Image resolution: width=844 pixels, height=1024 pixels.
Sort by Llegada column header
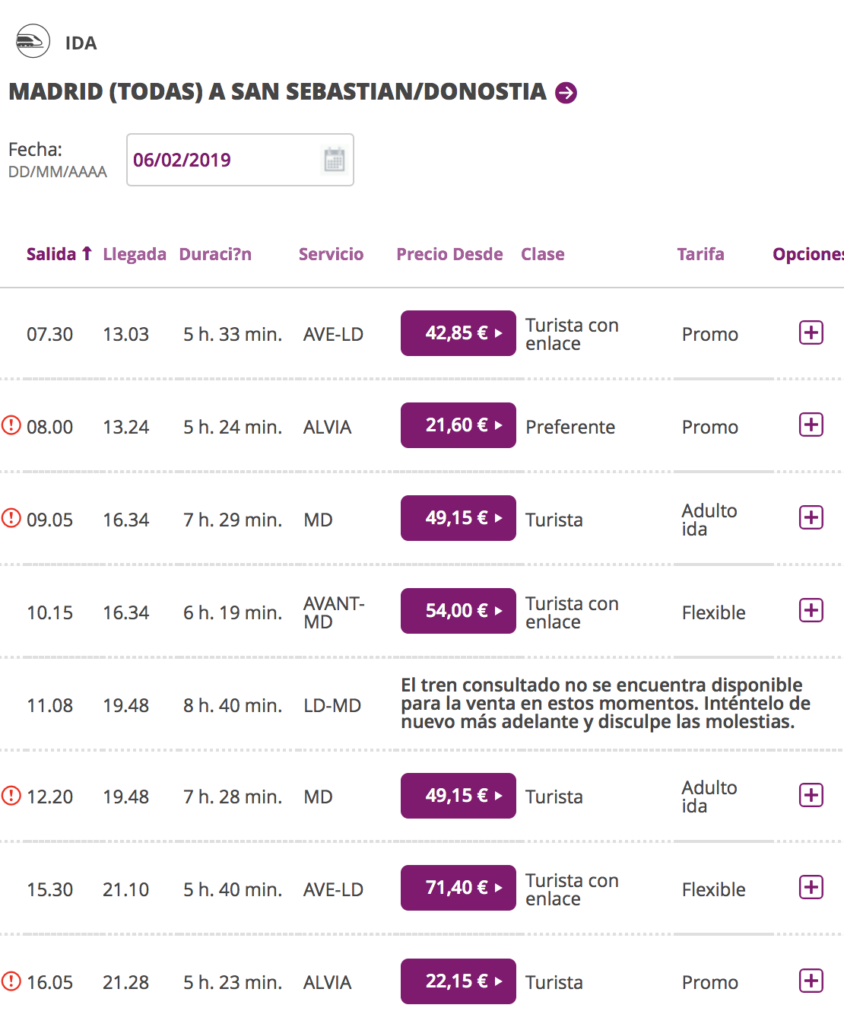[x=135, y=254]
